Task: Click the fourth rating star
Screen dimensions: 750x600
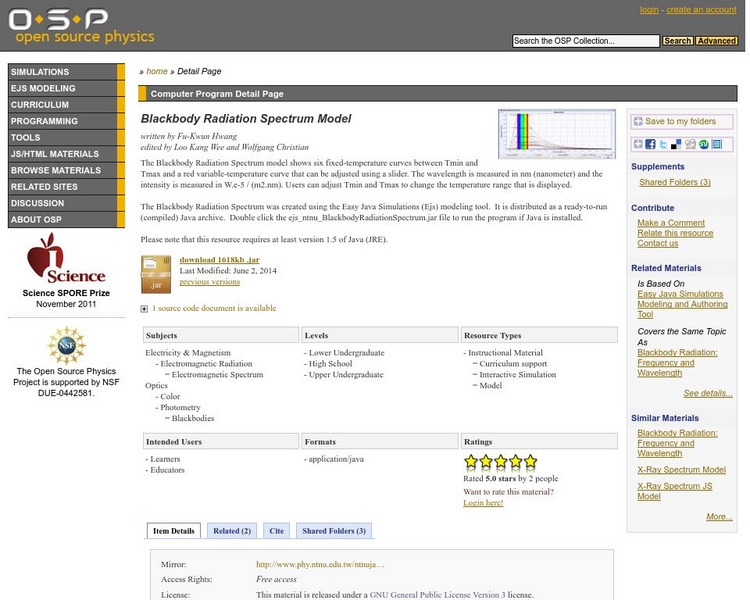Action: pyautogui.click(x=516, y=462)
